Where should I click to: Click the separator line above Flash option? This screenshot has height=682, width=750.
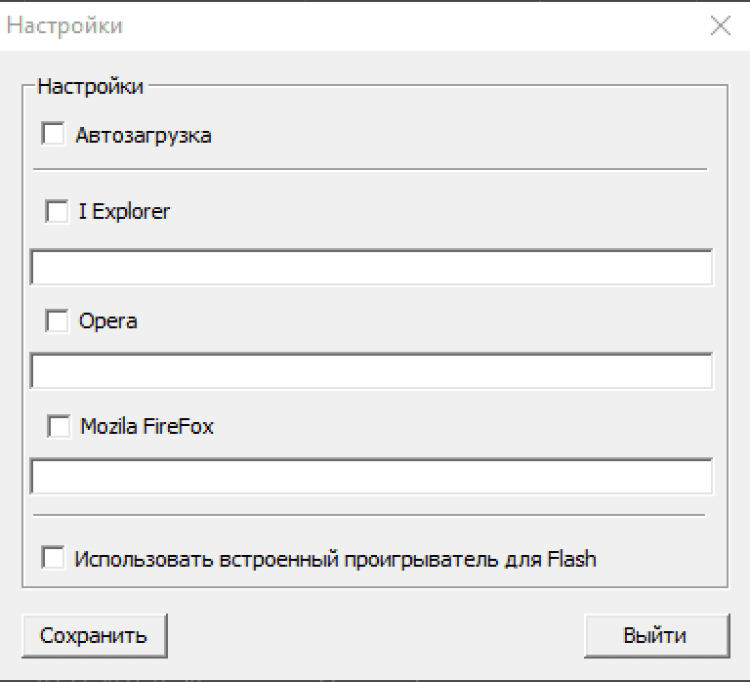click(370, 515)
